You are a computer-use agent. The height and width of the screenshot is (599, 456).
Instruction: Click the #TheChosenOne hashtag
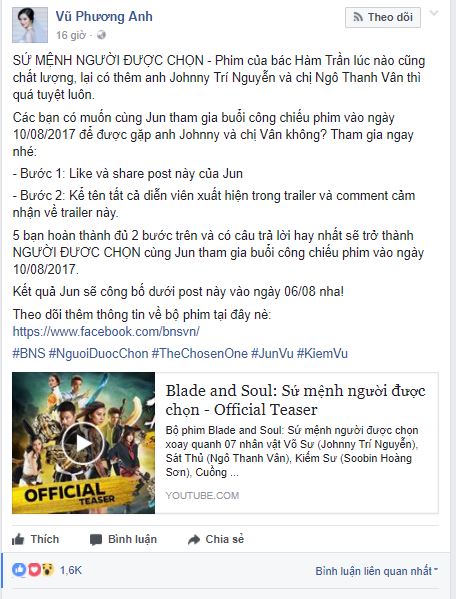click(200, 353)
